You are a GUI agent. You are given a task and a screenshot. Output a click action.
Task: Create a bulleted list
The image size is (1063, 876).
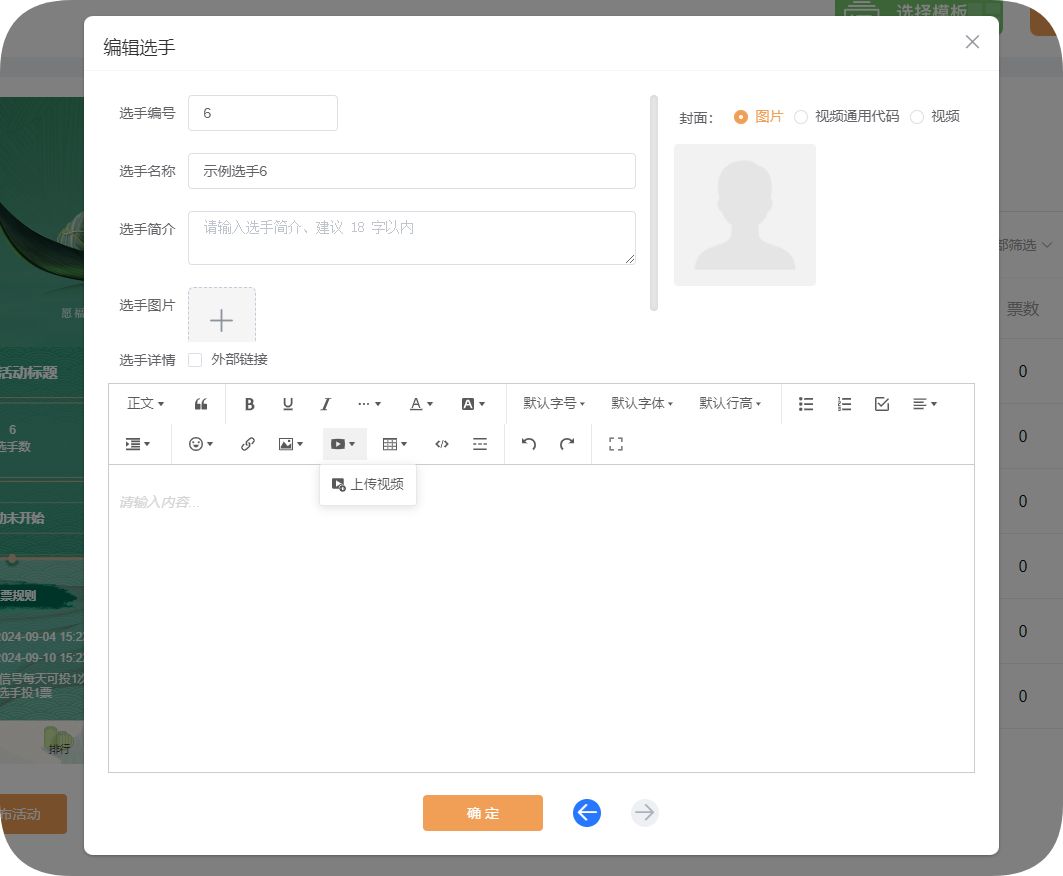tap(806, 404)
